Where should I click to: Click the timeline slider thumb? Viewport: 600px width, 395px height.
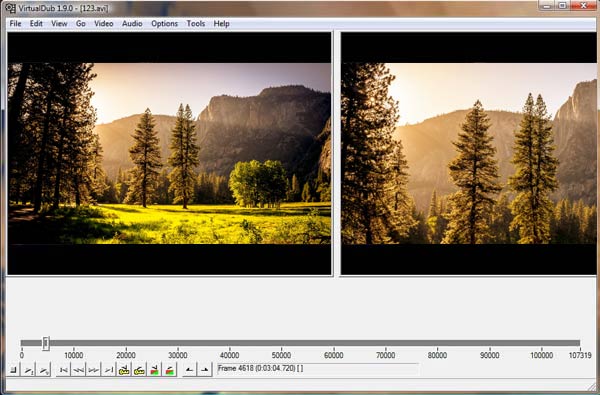[x=46, y=343]
